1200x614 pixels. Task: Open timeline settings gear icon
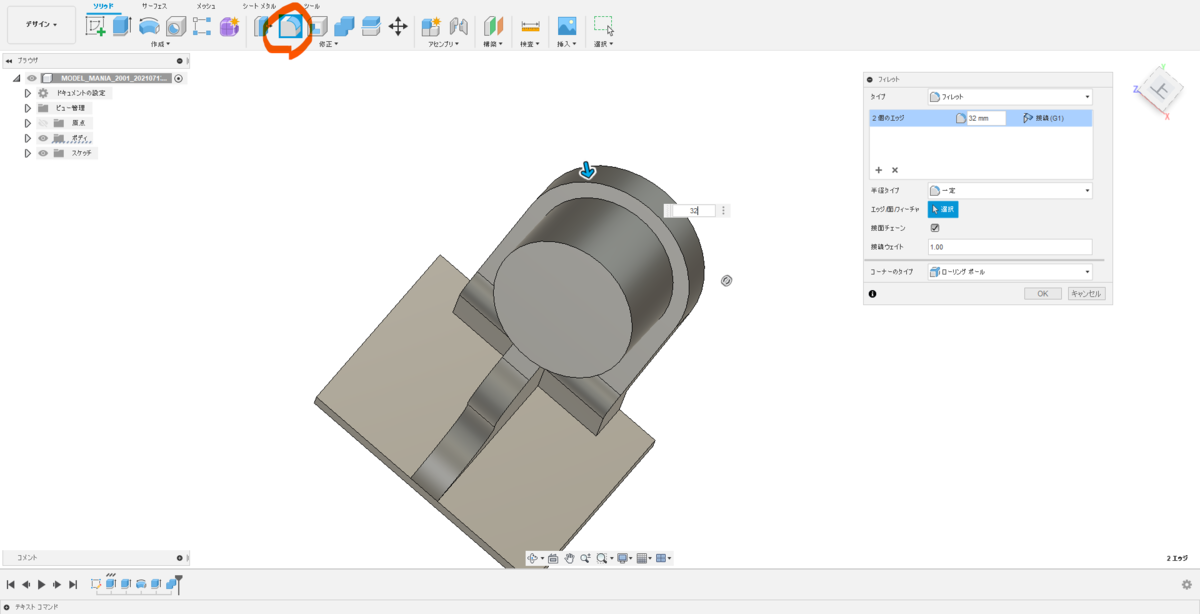(x=1186, y=584)
